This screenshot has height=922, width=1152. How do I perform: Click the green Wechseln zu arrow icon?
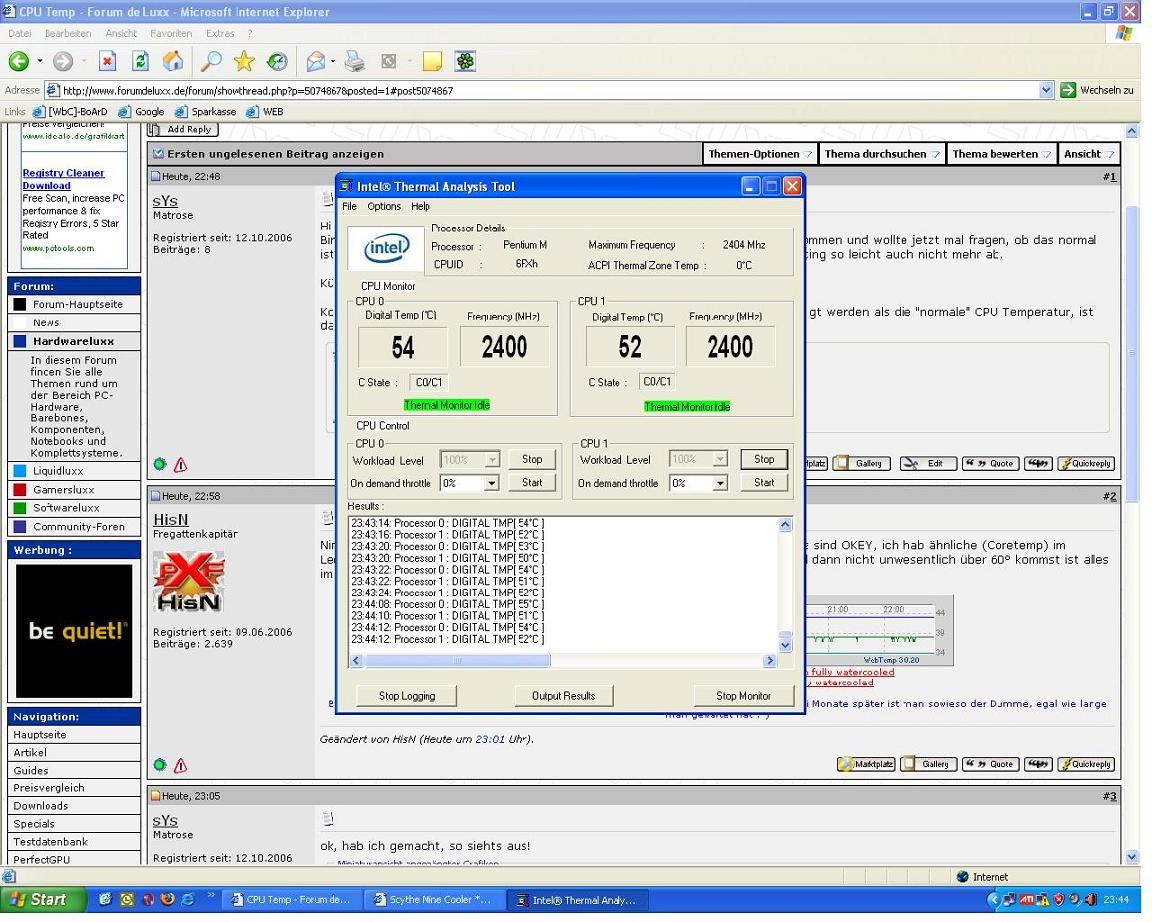point(1068,90)
